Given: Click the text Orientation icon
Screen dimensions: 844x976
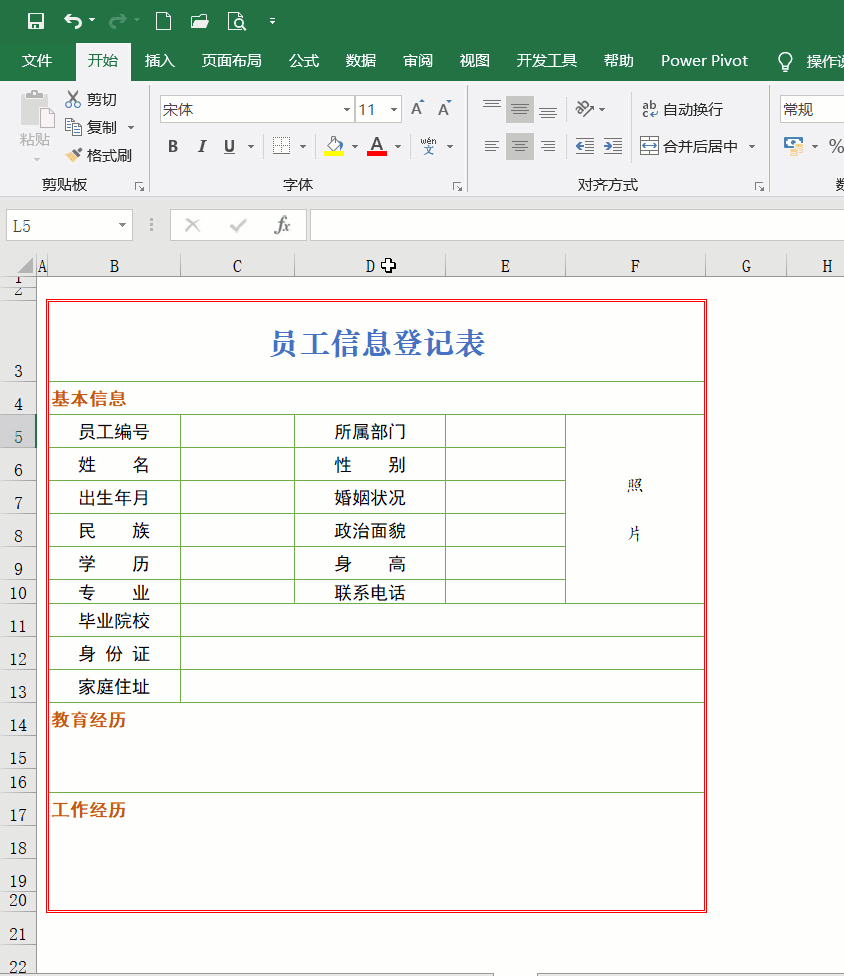Looking at the screenshot, I should (585, 109).
